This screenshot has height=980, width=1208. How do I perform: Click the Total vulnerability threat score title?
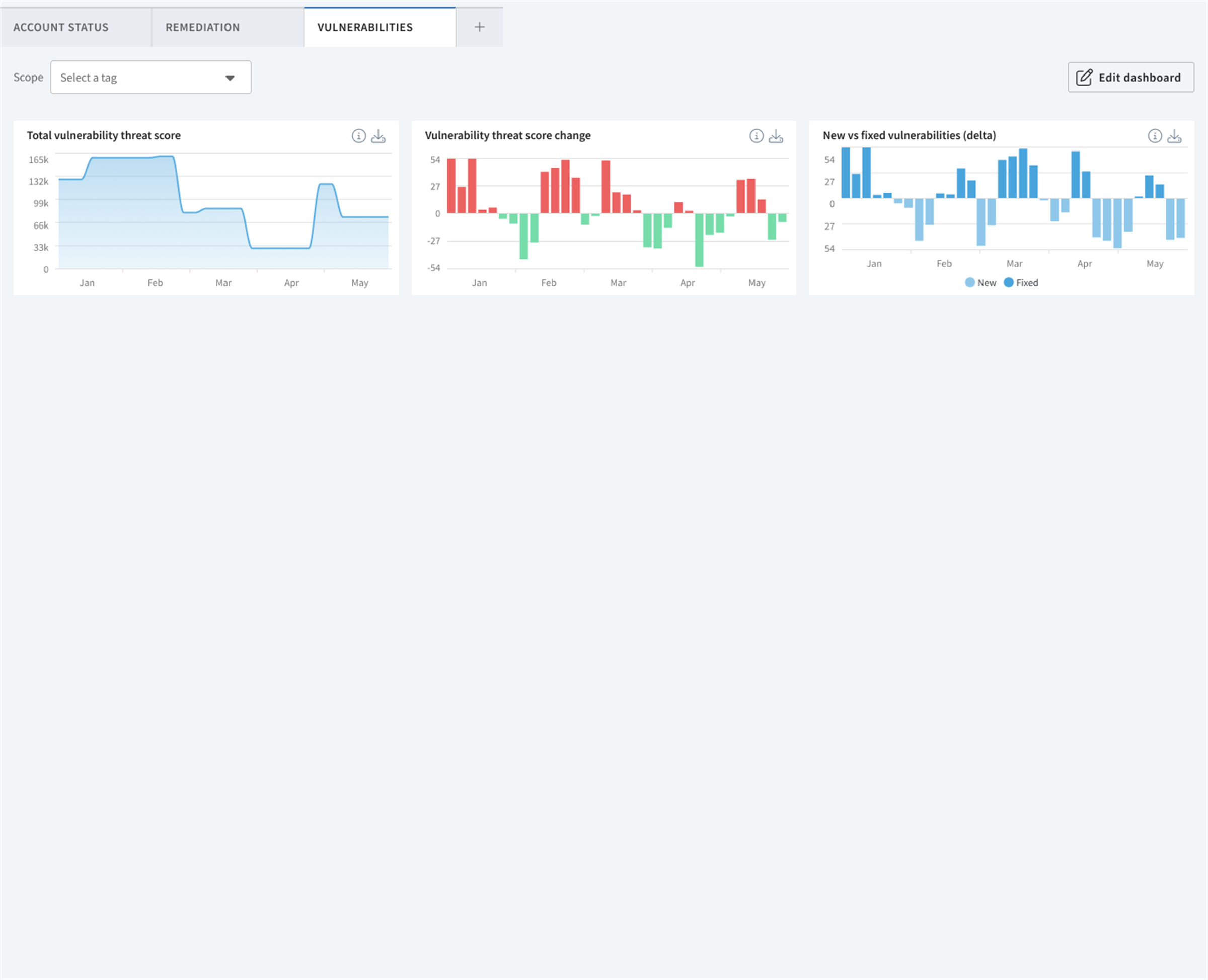(x=104, y=135)
